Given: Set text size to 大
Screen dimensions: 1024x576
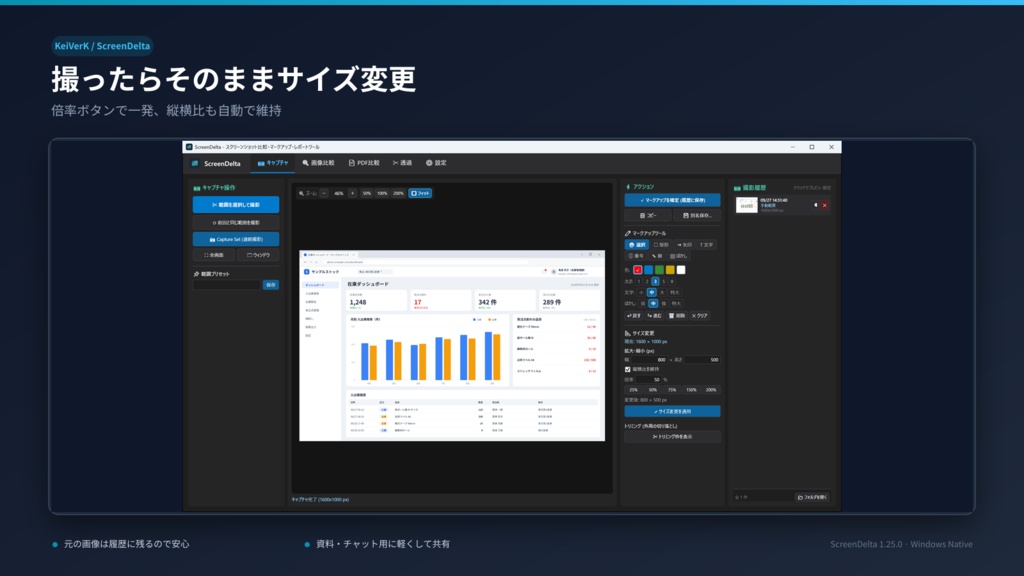Looking at the screenshot, I should [662, 293].
